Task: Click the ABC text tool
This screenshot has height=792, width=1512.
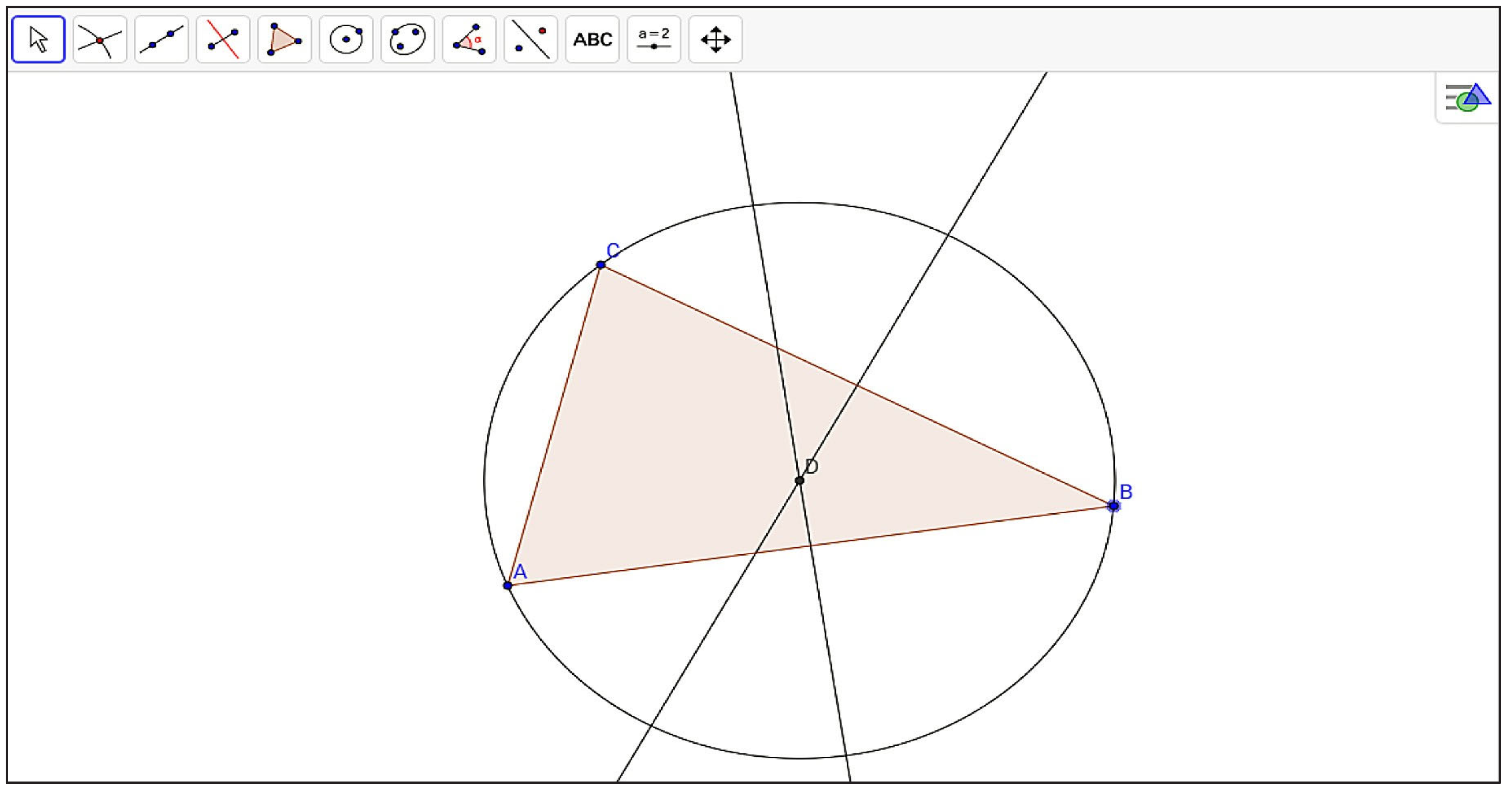Action: pyautogui.click(x=592, y=40)
